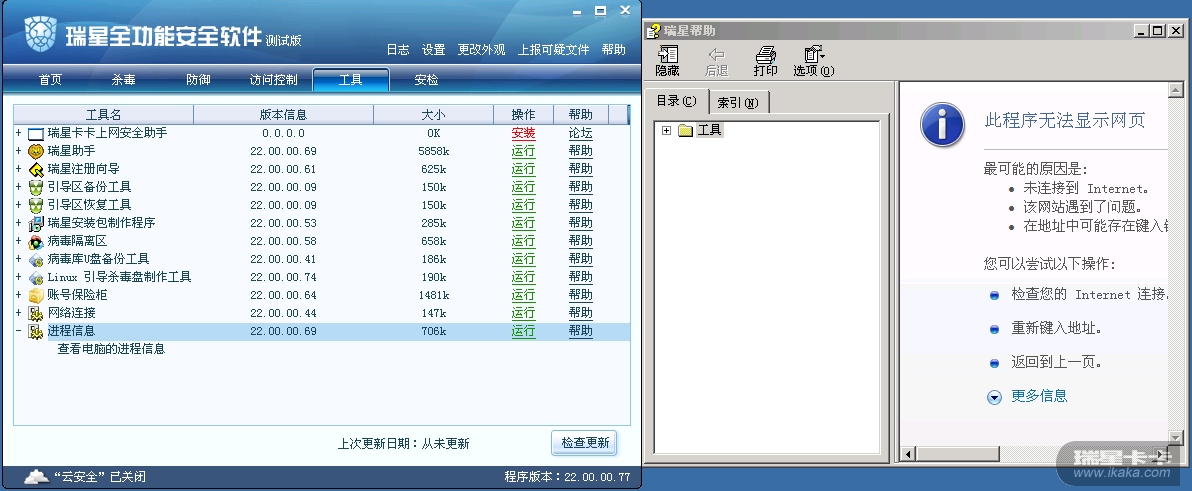1192x491 pixels.
Task: Expand the 病毒隔离区 row
Action: (19, 241)
